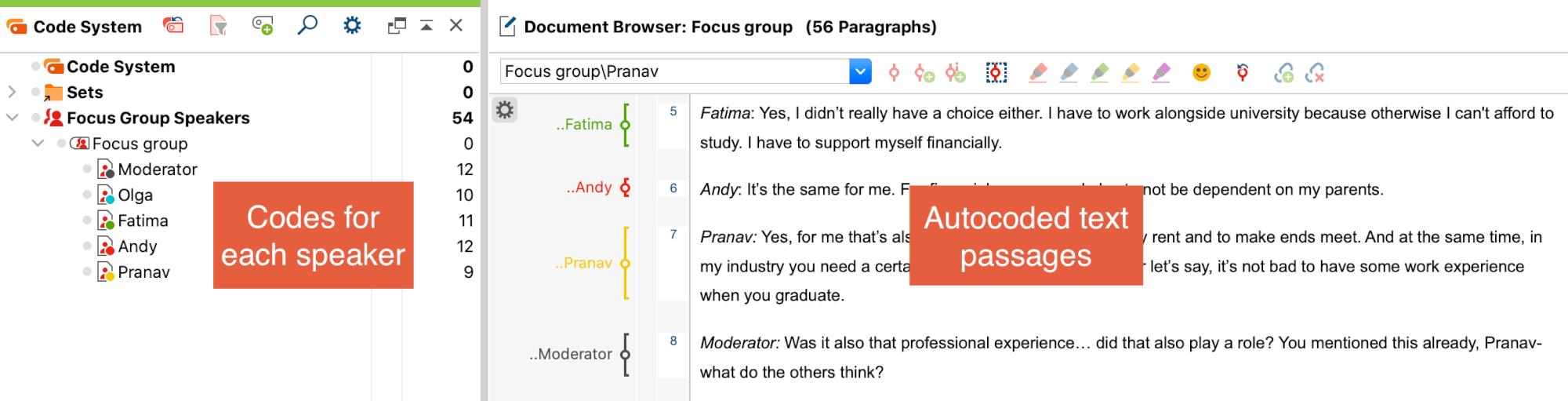Toggle activation circle next to Olga code
1568x401 pixels.
click(87, 195)
